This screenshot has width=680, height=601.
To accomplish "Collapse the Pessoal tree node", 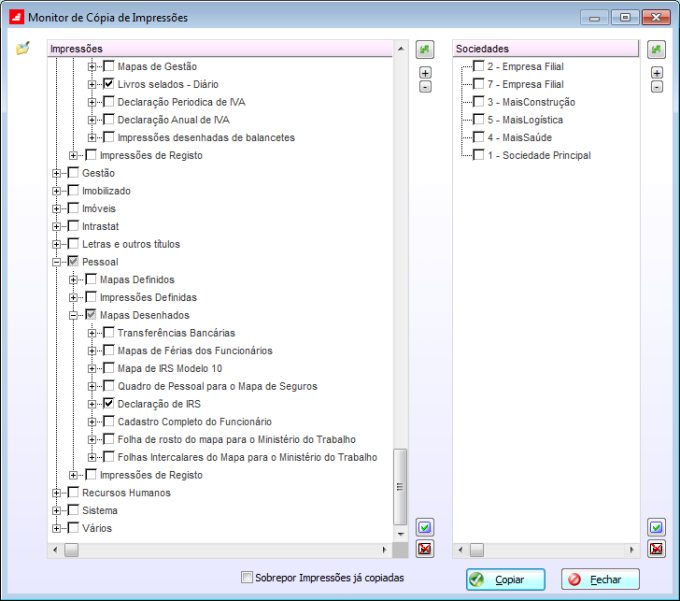I will click(56, 262).
